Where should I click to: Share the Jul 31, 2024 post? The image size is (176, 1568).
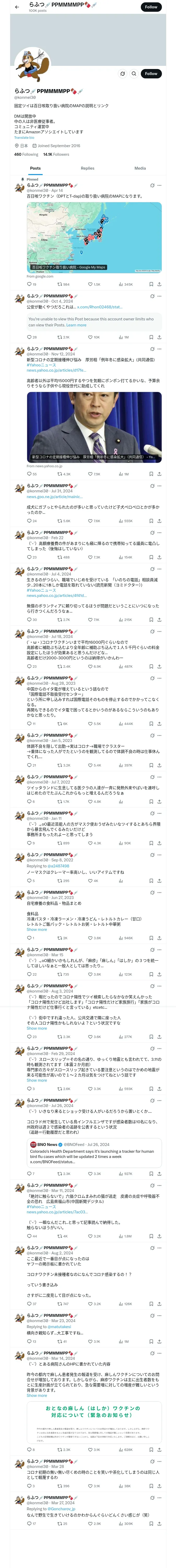point(159,521)
